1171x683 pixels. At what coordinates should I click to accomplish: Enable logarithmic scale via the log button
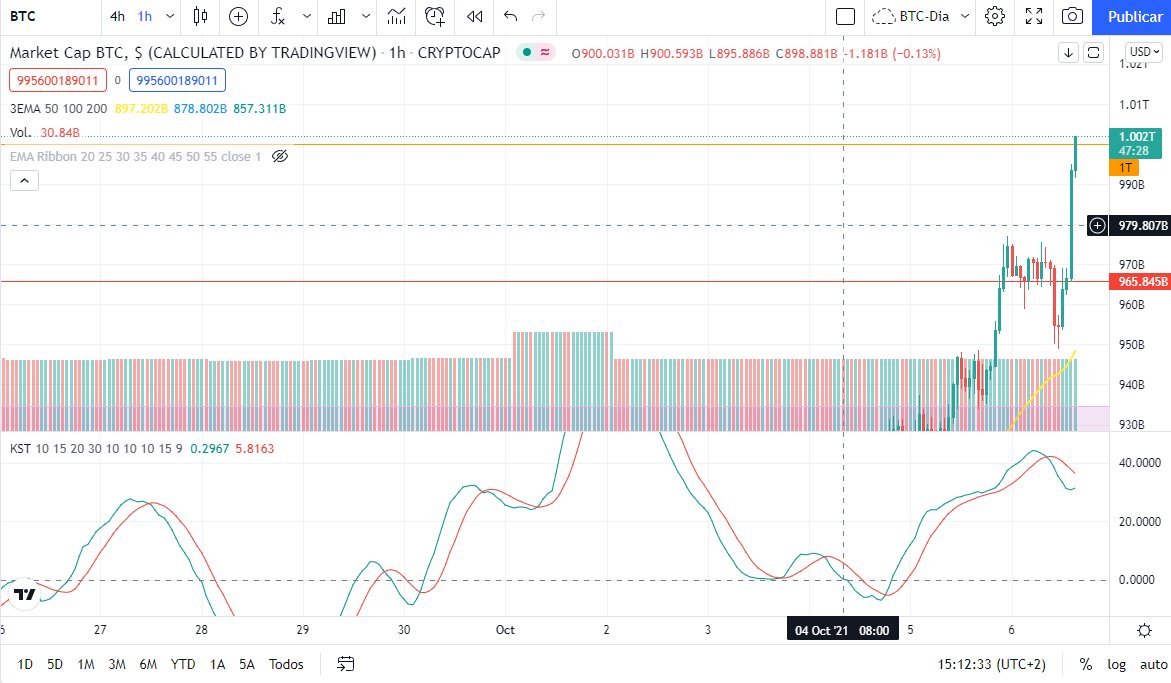click(x=1117, y=664)
